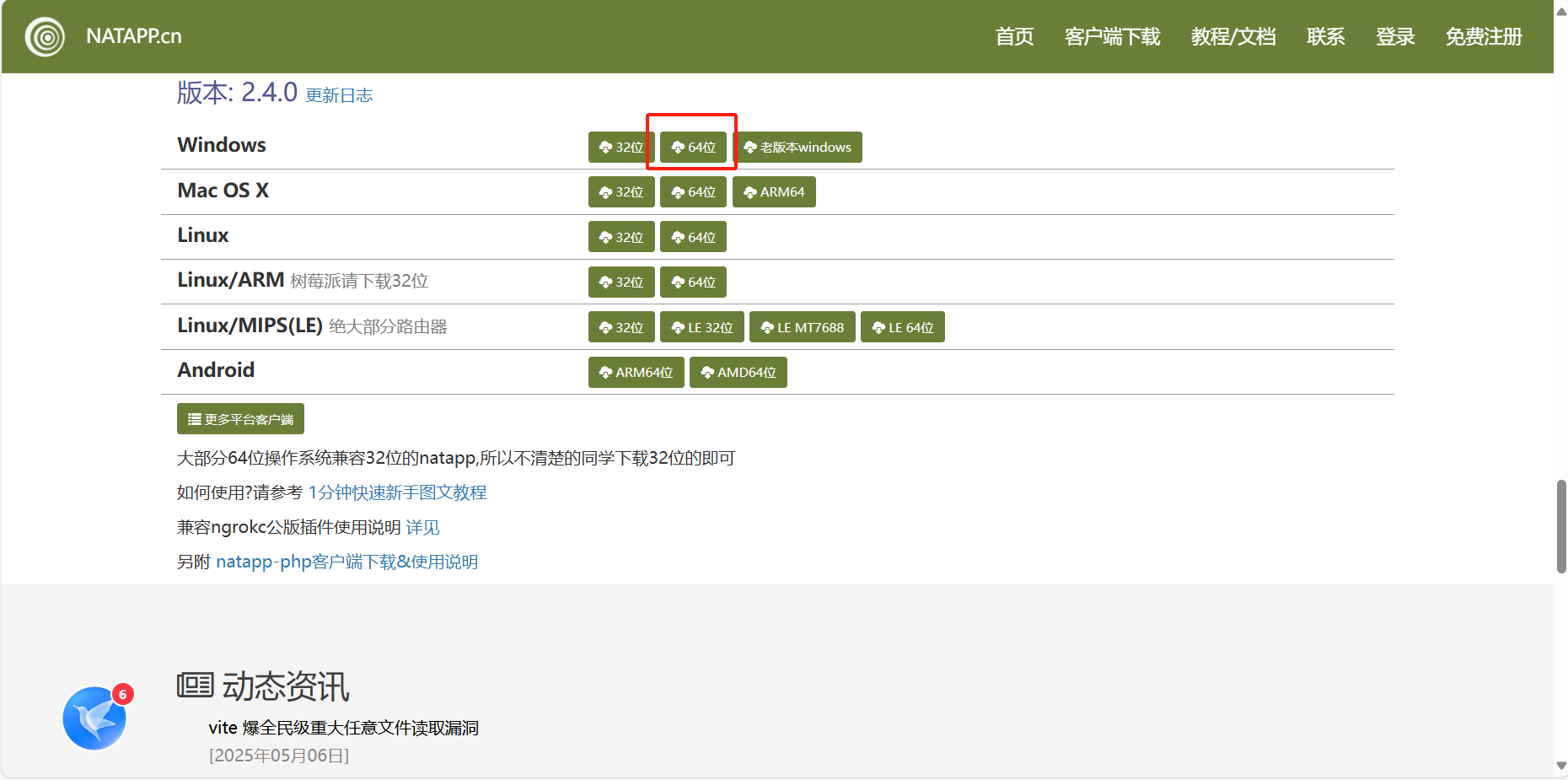Download Mac OS X 64位 client
The height and width of the screenshot is (780, 1568).
tap(693, 191)
